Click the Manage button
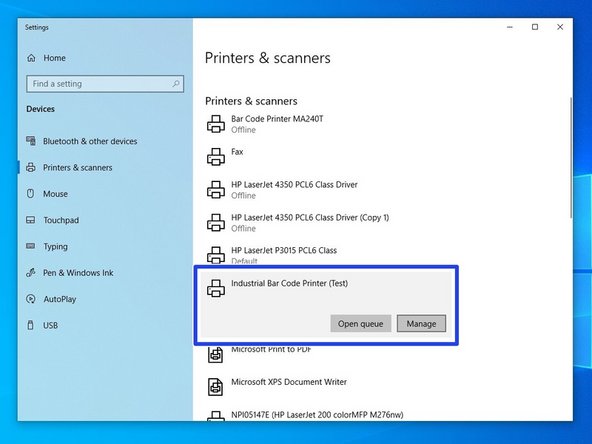 click(421, 324)
